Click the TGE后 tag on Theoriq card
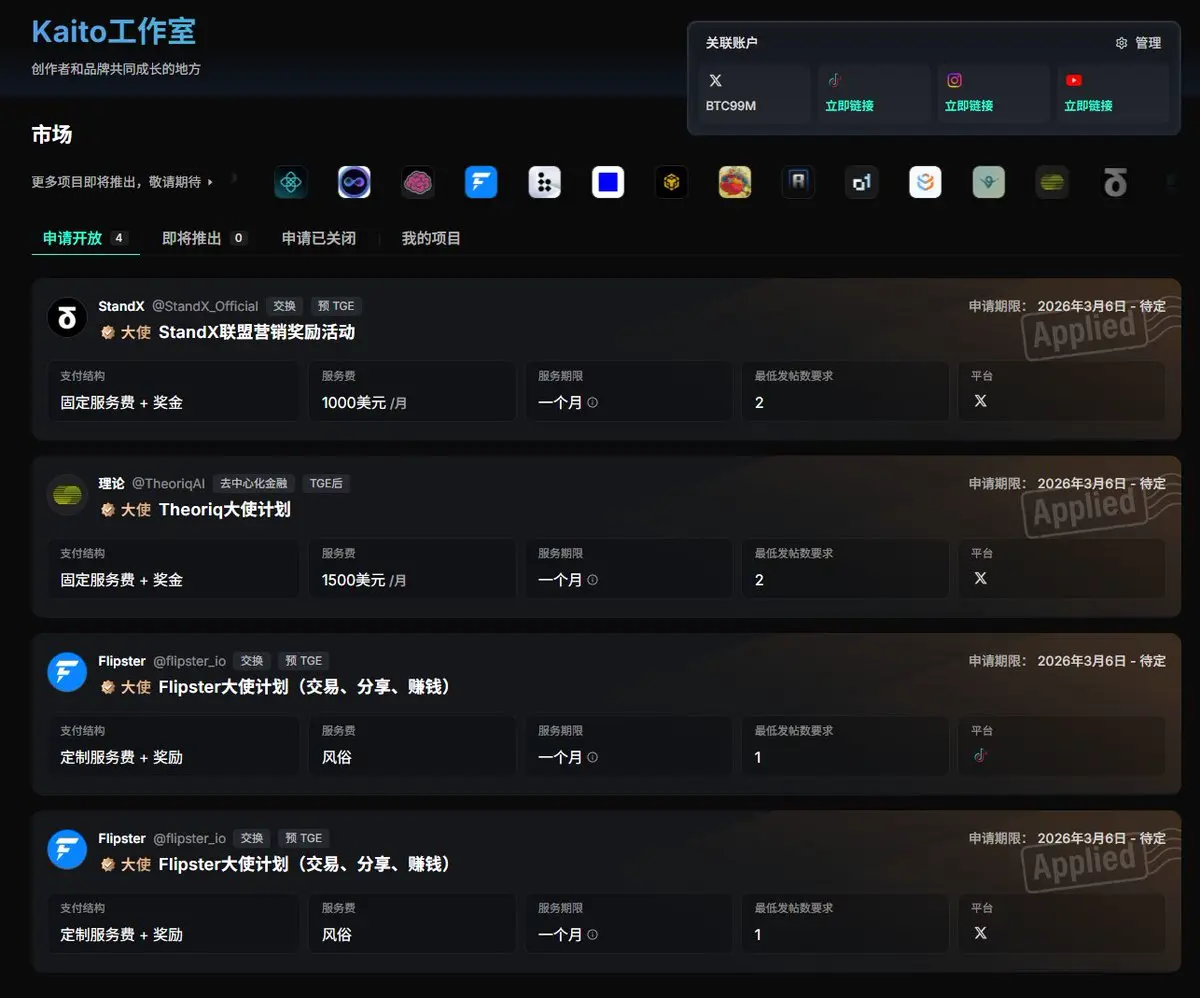Screen dimensions: 1200x998 pos(326,483)
